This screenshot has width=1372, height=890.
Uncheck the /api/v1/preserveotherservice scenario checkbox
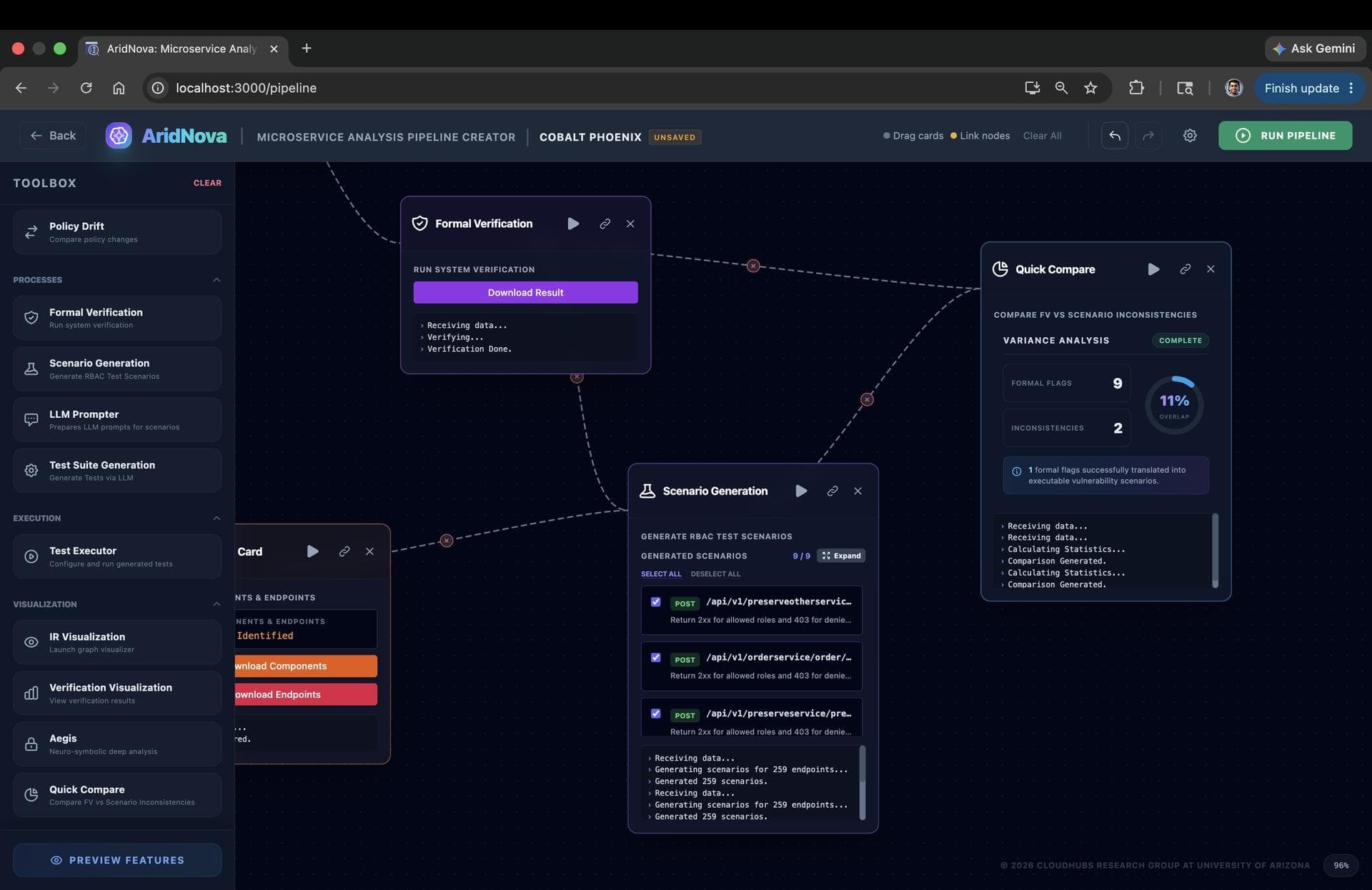click(x=656, y=602)
